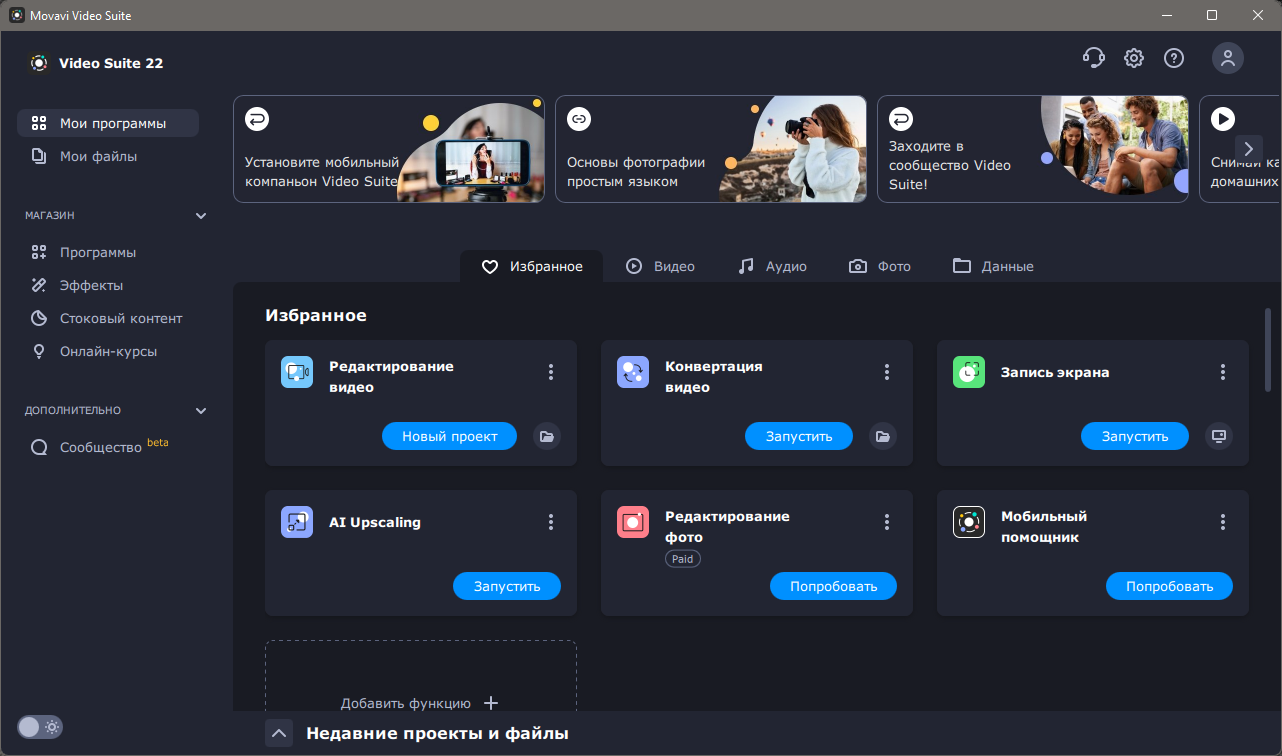
Task: Open folder icon in Конвертация видео card
Action: [882, 436]
